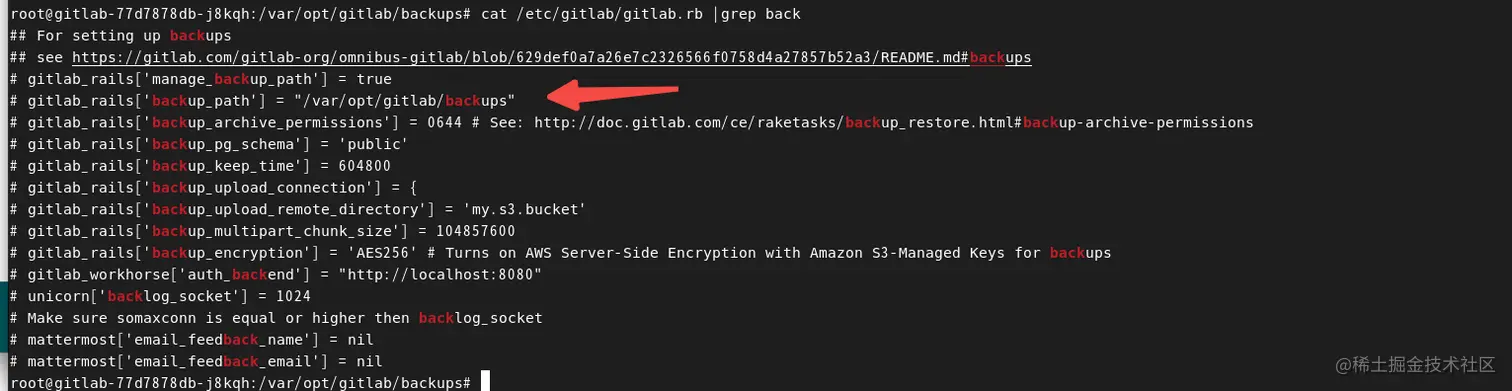Viewport: 1512px width, 391px height.
Task: Click the terminal cursor block at the prompt
Action: pyautogui.click(x=485, y=382)
